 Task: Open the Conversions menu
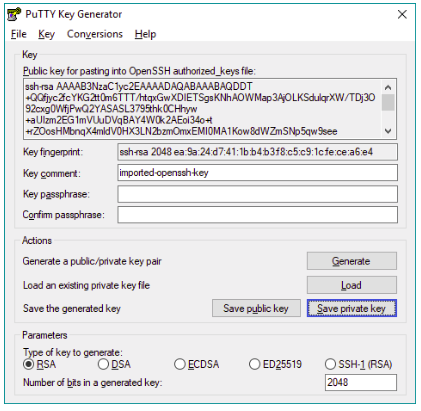[95, 34]
